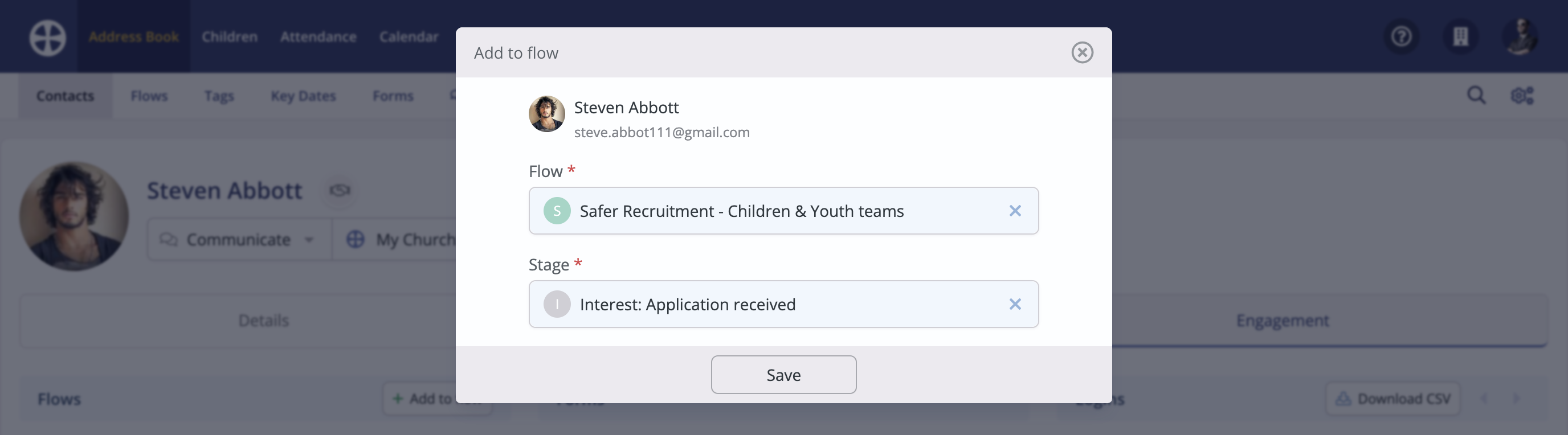Click the search magnifier icon

tap(1476, 96)
